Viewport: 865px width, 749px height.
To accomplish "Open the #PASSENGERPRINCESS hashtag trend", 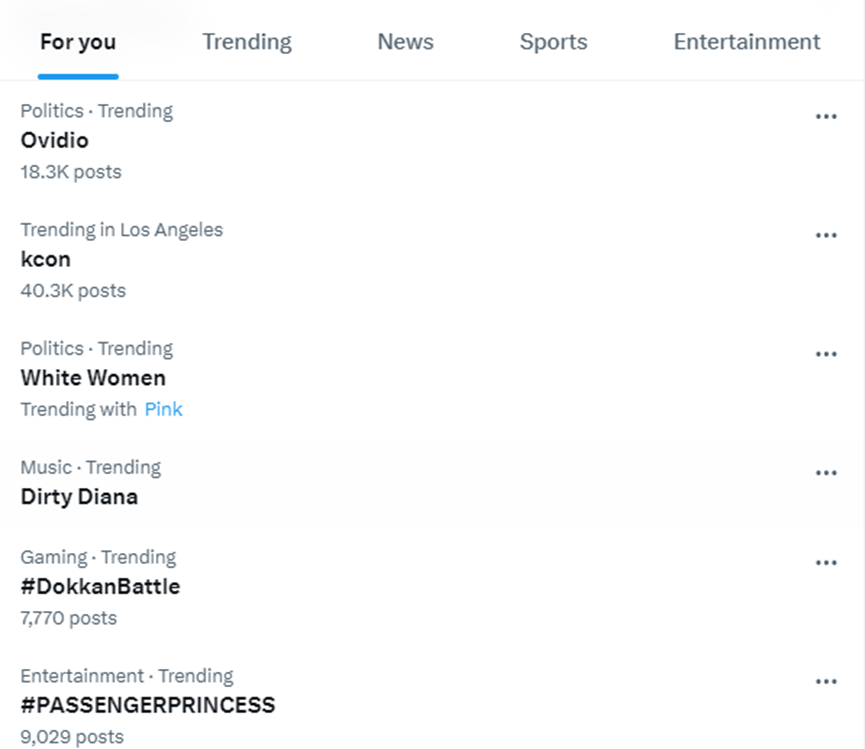I will click(x=147, y=705).
